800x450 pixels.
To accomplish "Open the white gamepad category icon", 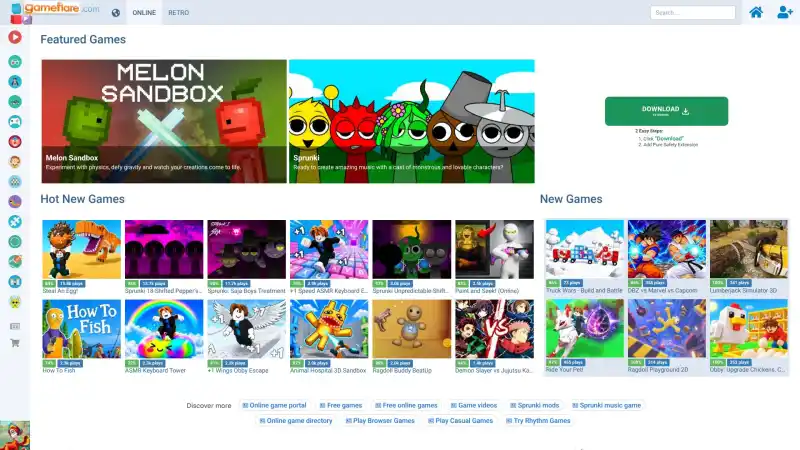I will 15,121.
